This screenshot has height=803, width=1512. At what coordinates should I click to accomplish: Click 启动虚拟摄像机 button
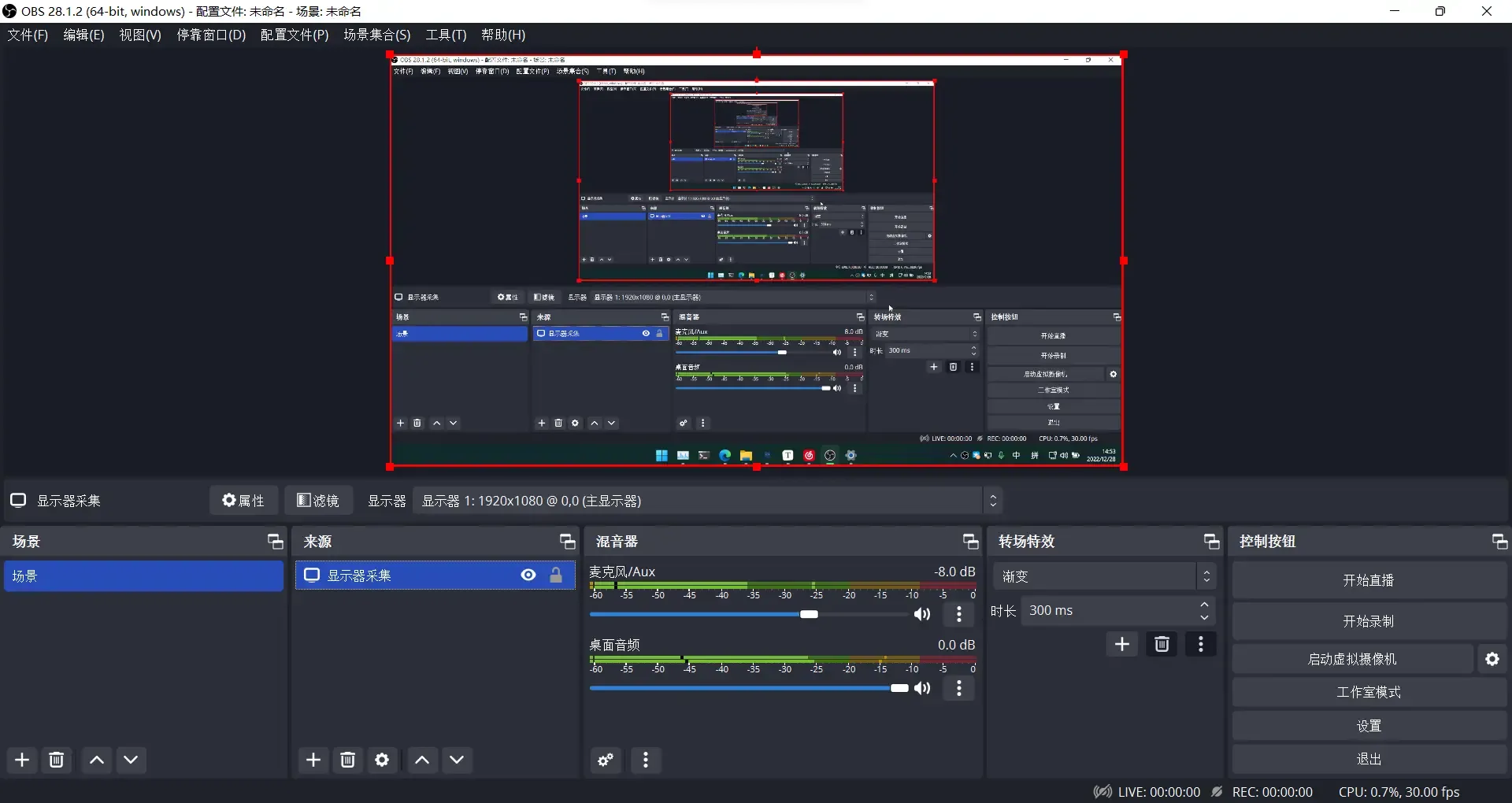[x=1352, y=659]
